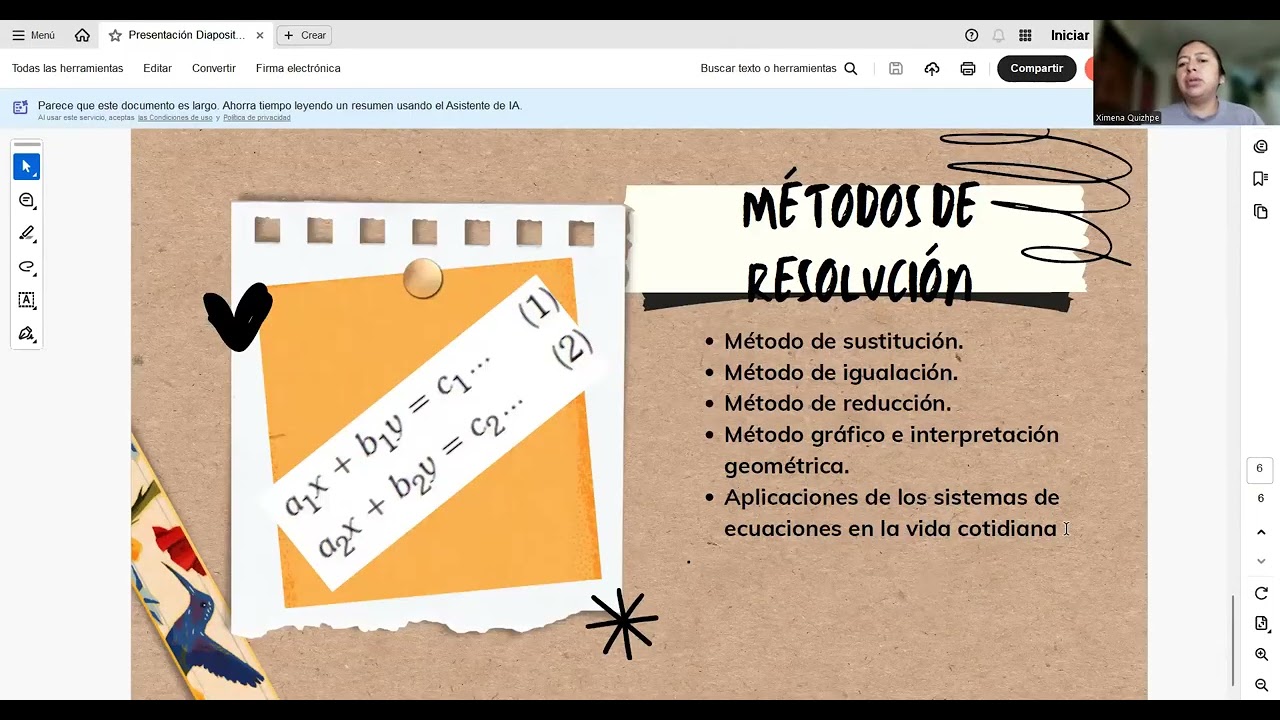Choose the add text box tool

point(27,300)
